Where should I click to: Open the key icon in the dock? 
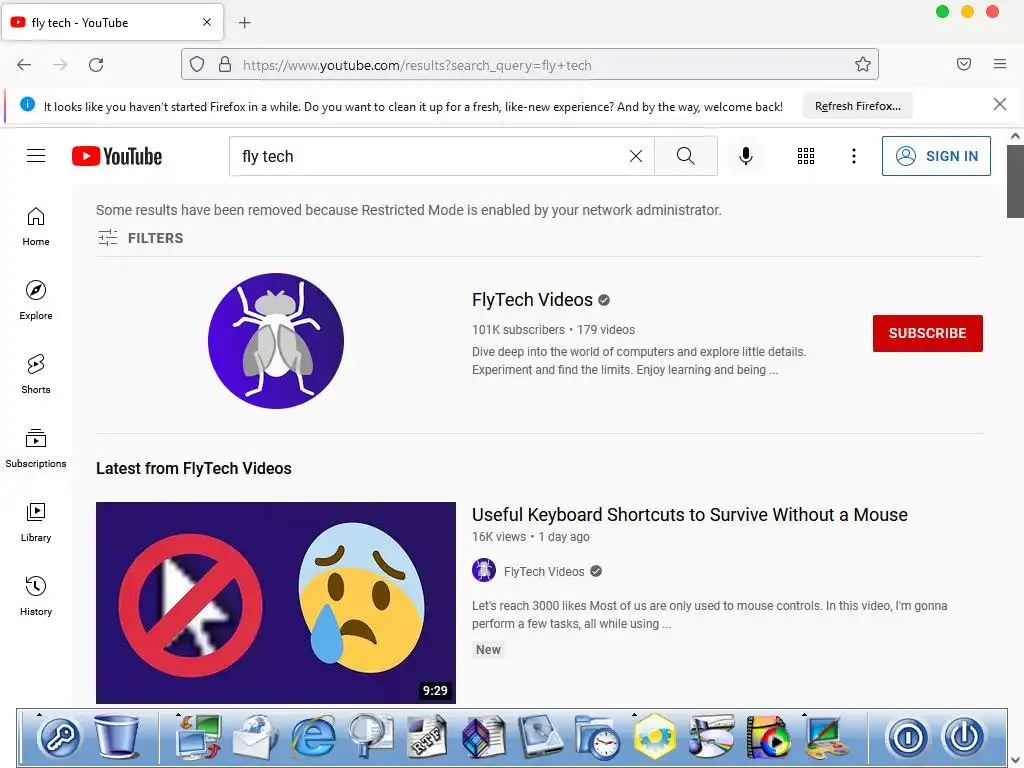(x=60, y=738)
